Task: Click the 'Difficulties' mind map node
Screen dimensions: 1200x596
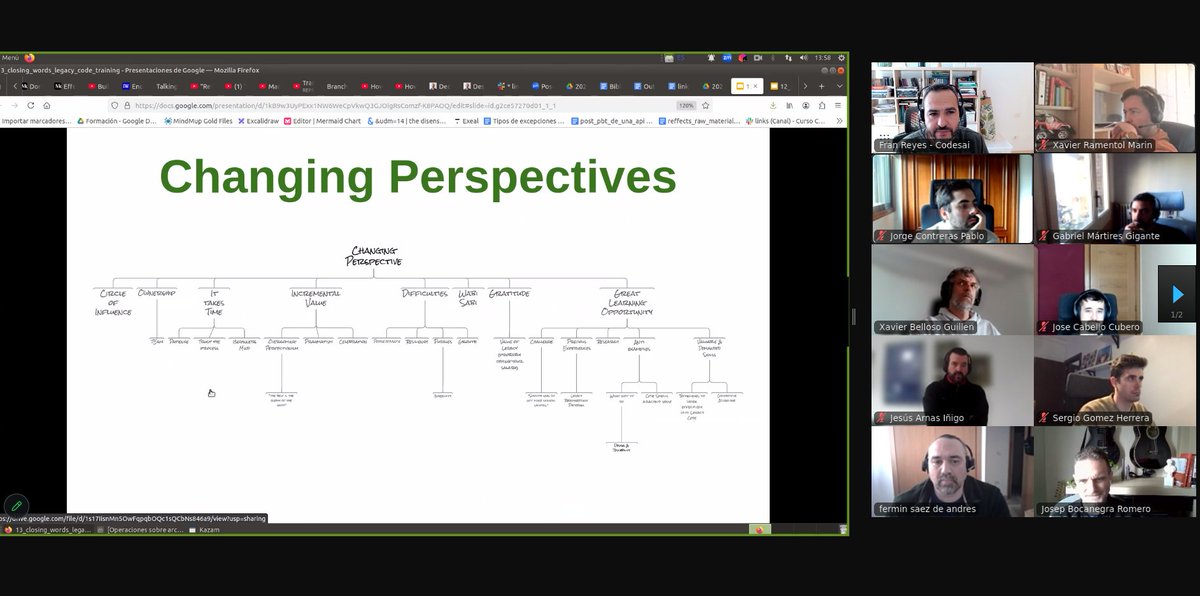Action: 425,293
